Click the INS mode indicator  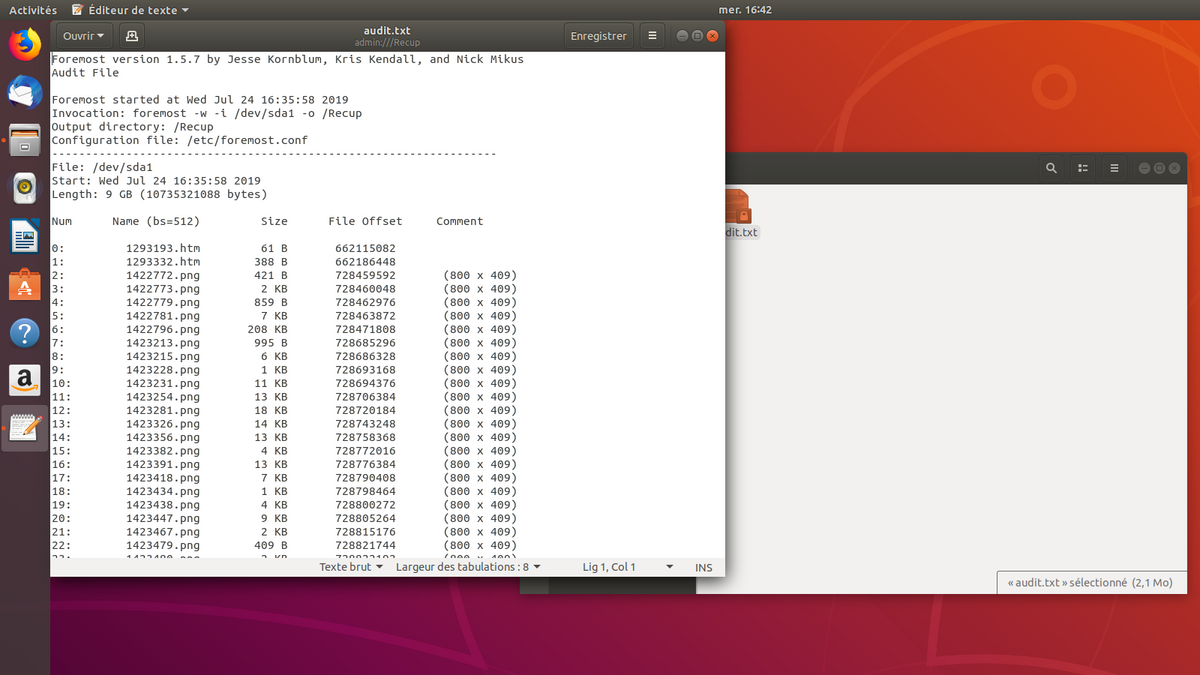(704, 567)
